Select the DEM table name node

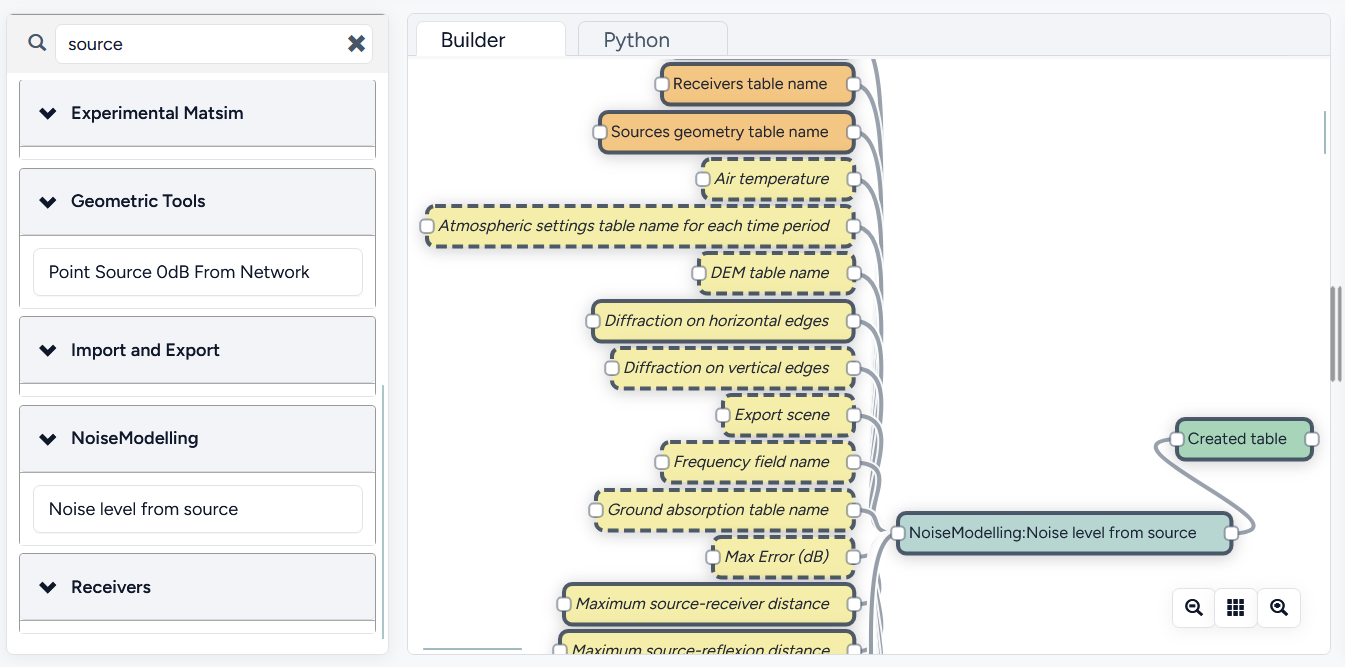coord(776,273)
